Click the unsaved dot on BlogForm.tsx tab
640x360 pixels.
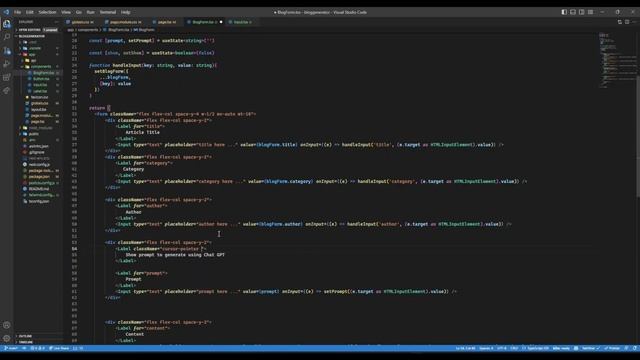[221, 22]
